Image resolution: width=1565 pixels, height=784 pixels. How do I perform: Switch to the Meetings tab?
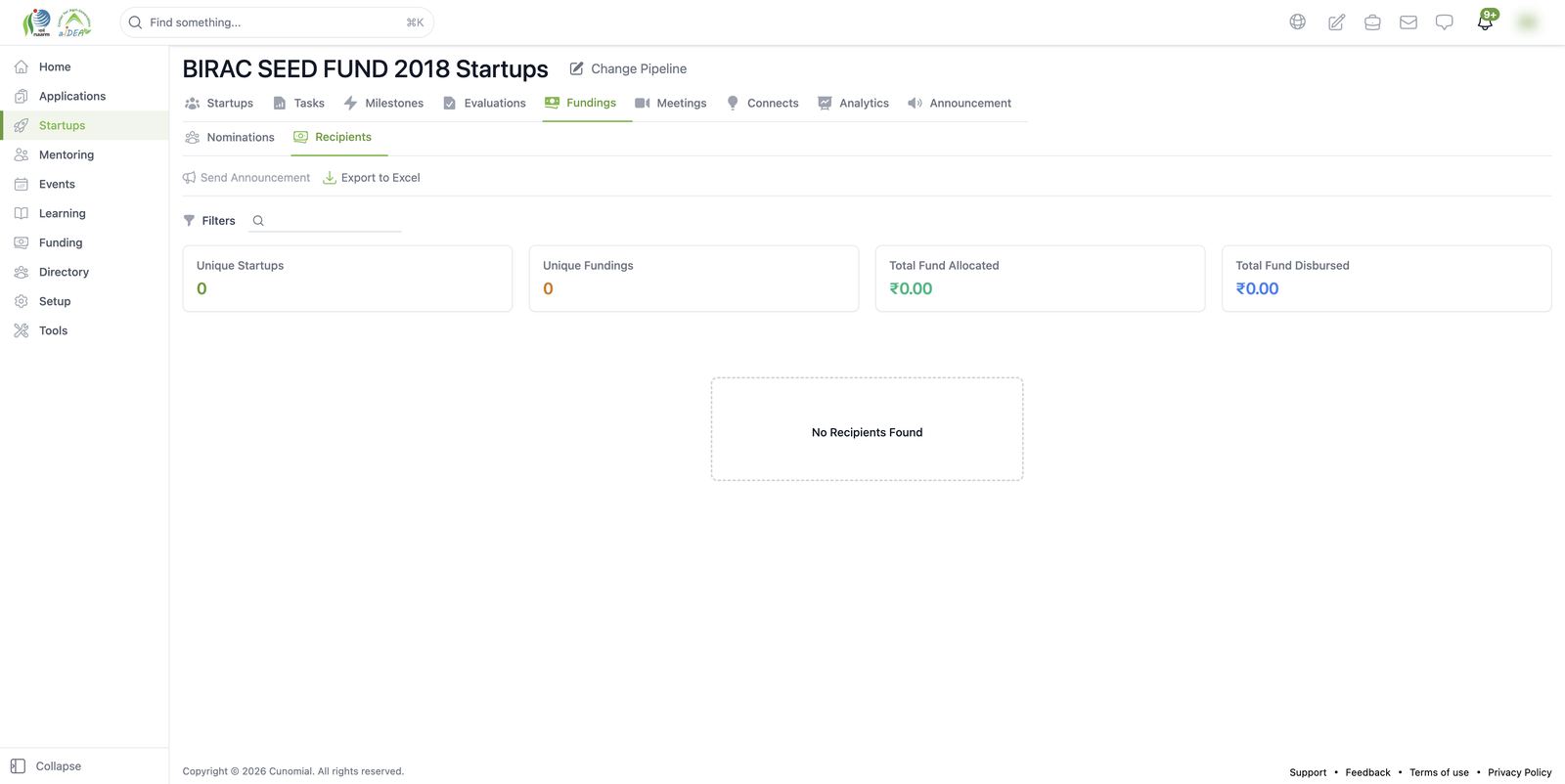click(x=670, y=103)
